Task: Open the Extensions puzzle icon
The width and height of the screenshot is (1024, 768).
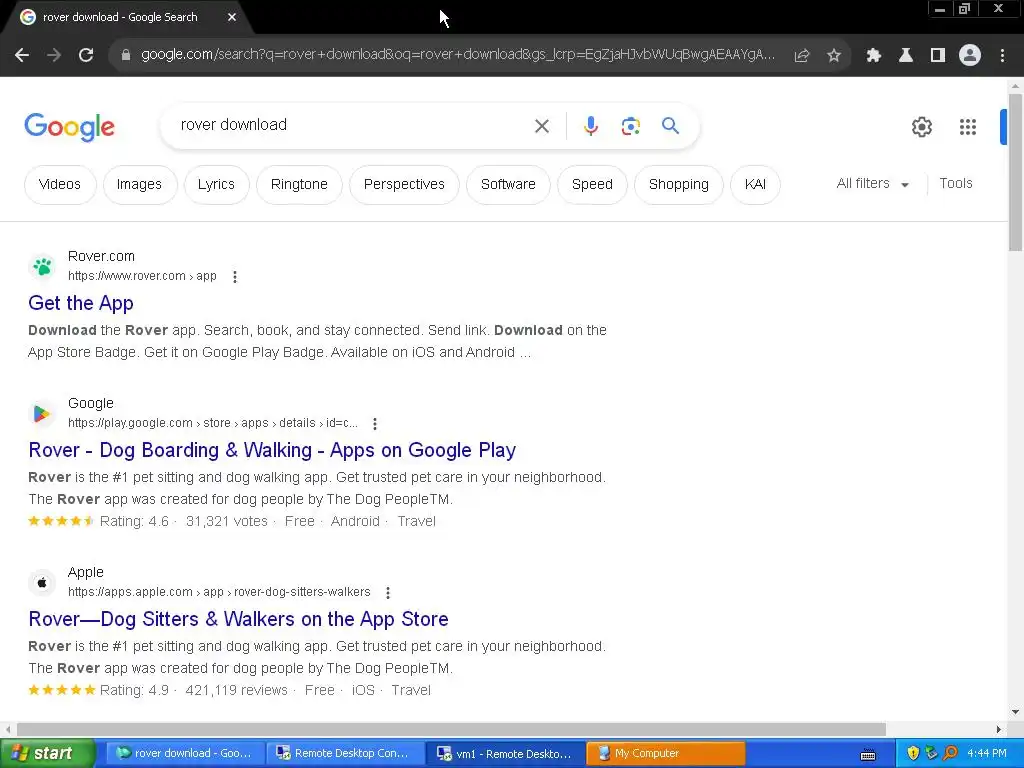Action: tap(873, 56)
